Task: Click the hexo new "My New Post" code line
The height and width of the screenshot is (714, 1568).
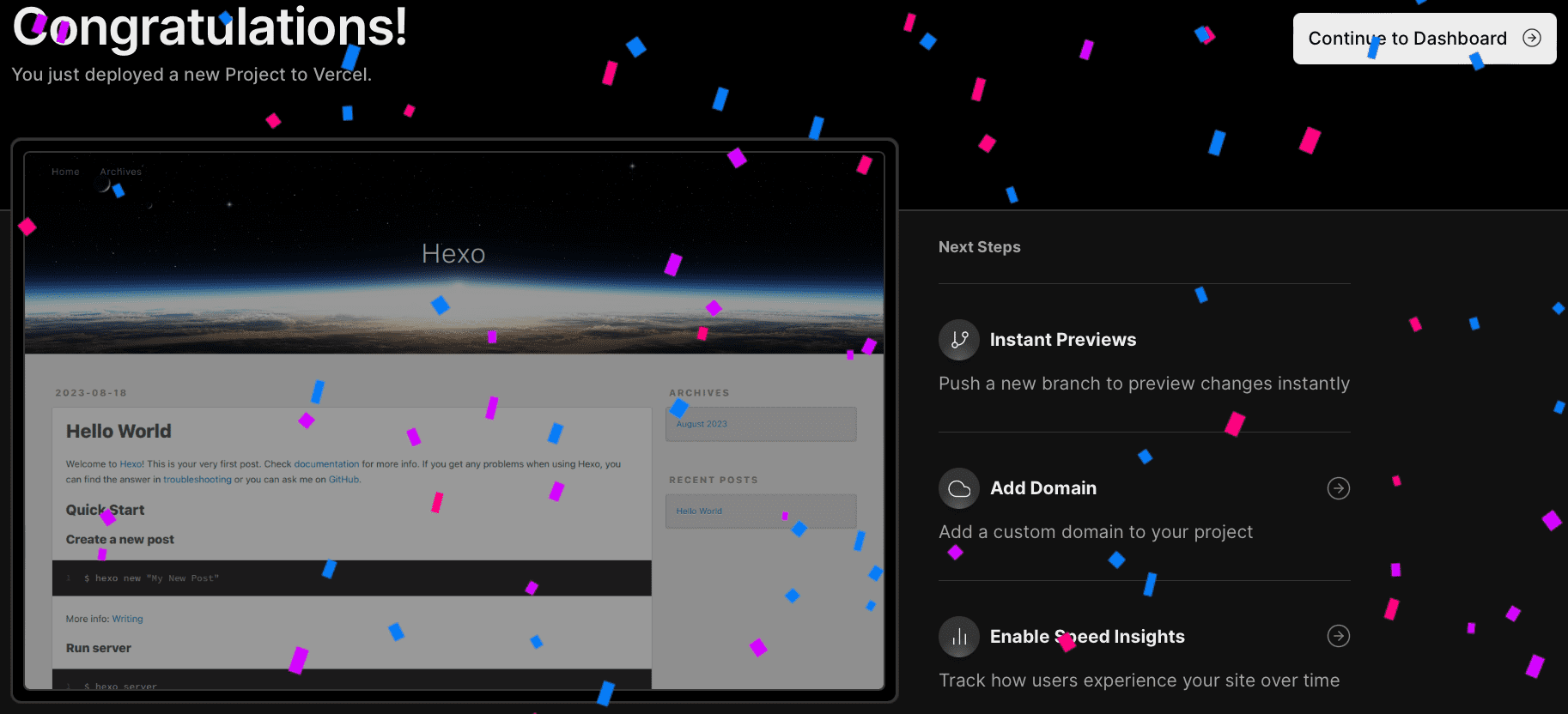Action: click(151, 578)
